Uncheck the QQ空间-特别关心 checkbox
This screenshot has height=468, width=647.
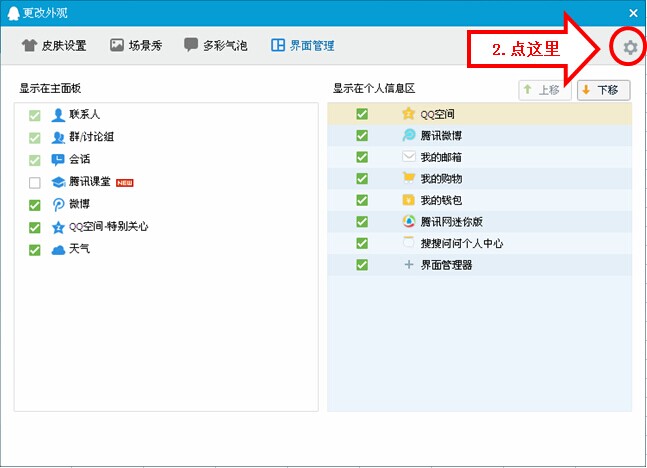(x=35, y=227)
